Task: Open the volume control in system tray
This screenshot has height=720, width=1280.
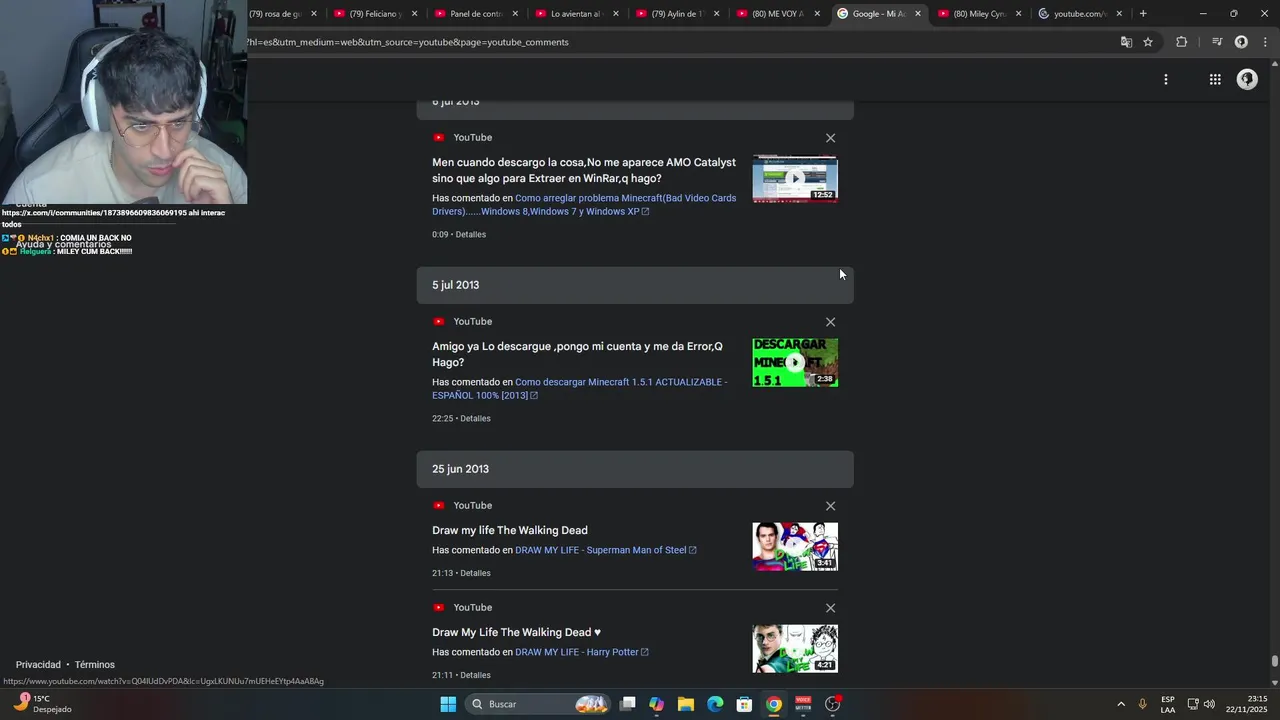Action: (1210, 704)
